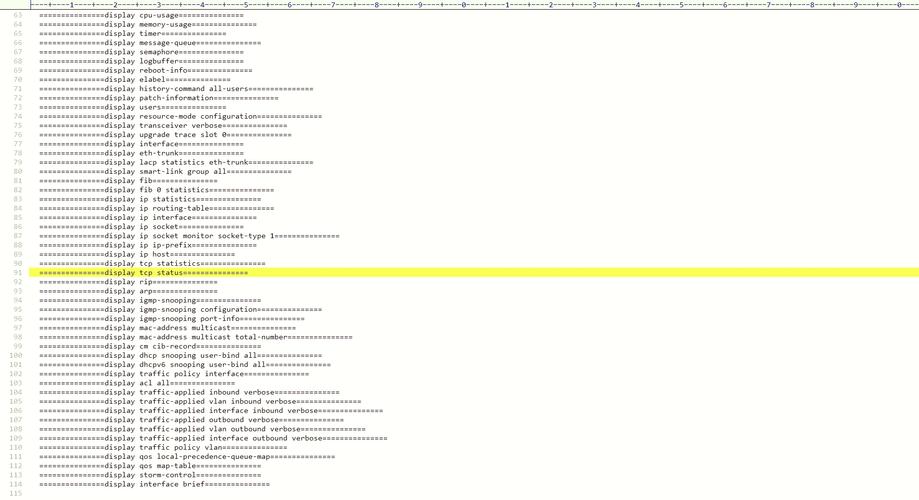Click the 'display acl all' line
Viewport: 919px width, 500px height.
[x=137, y=383]
